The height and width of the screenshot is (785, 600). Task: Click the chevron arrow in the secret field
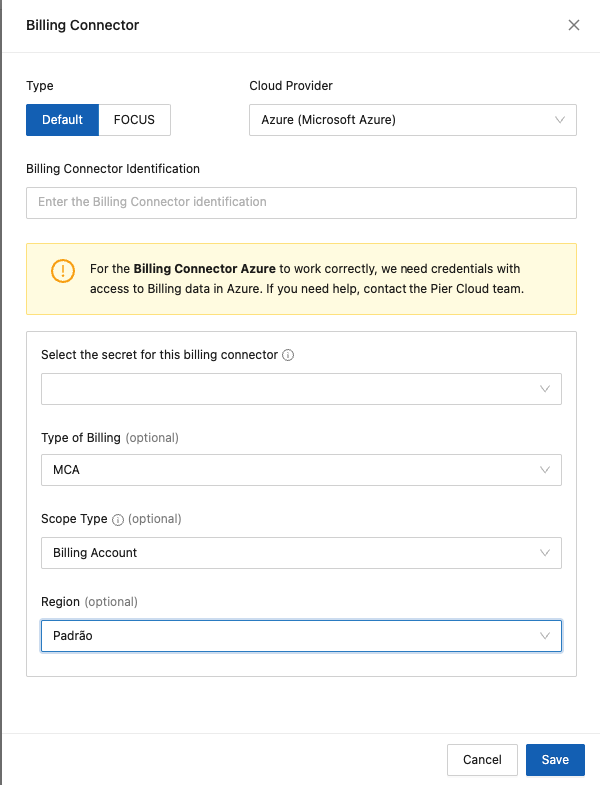tap(545, 389)
